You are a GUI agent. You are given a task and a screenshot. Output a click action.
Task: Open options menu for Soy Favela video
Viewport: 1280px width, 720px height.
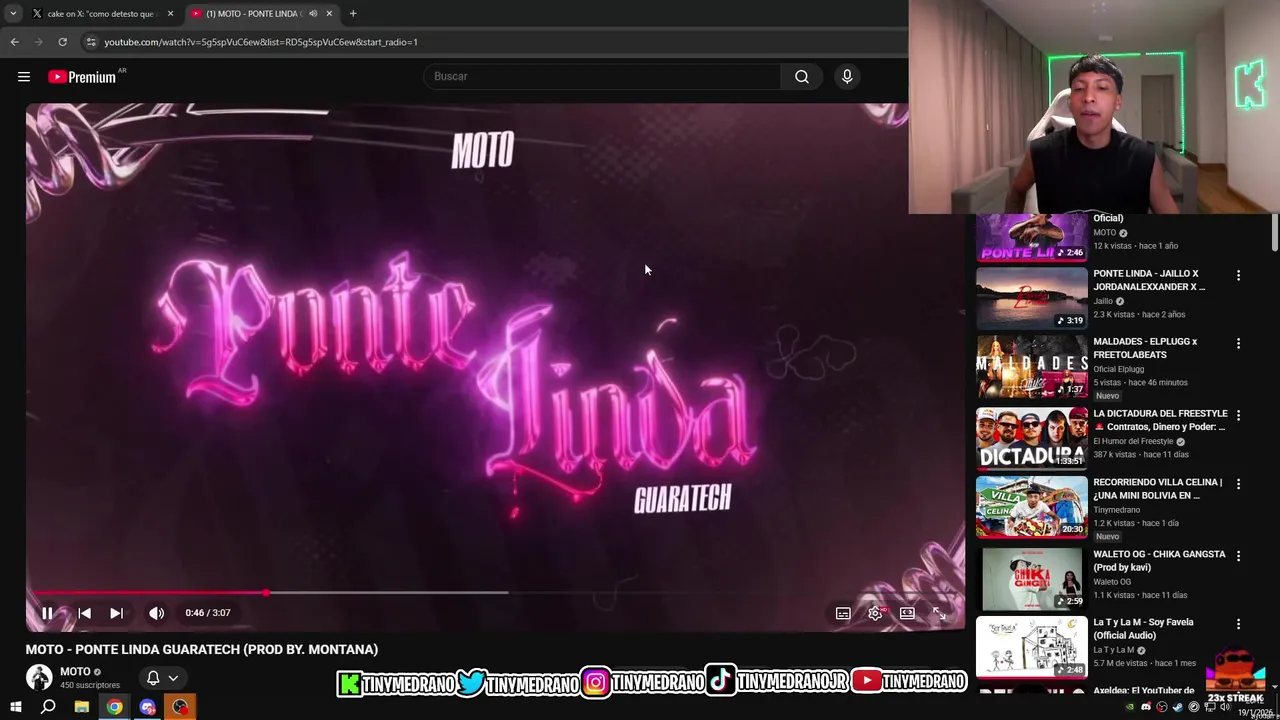(x=1238, y=624)
